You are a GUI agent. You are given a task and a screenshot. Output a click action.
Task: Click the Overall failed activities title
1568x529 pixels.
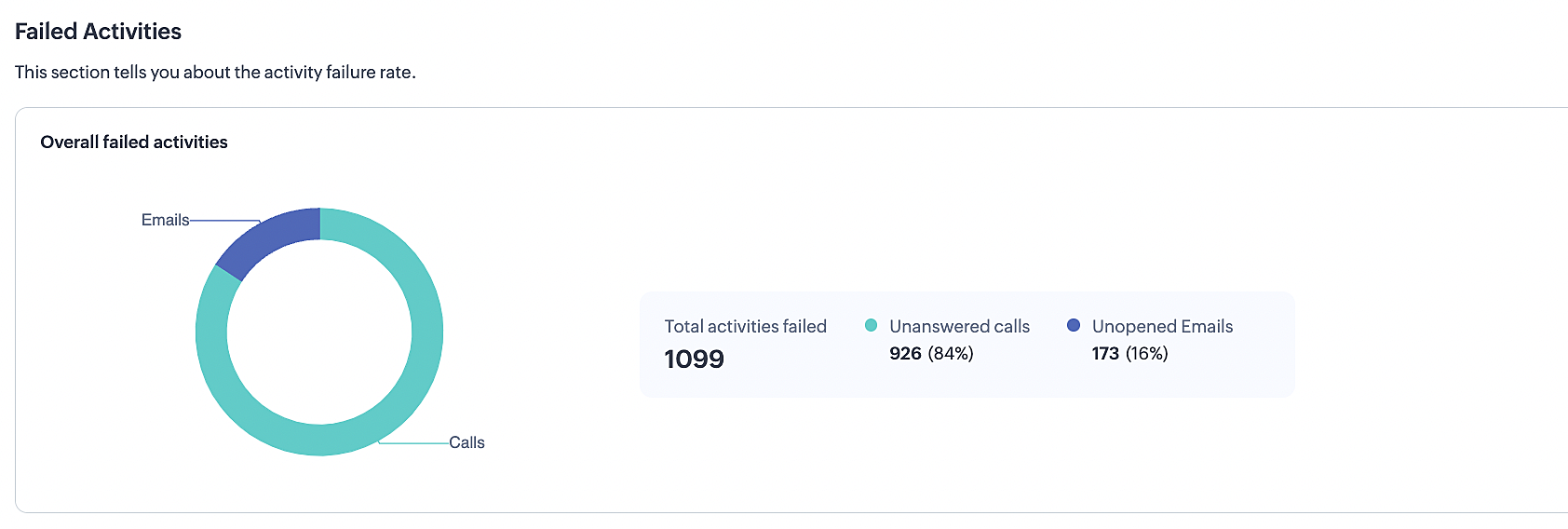[x=134, y=142]
